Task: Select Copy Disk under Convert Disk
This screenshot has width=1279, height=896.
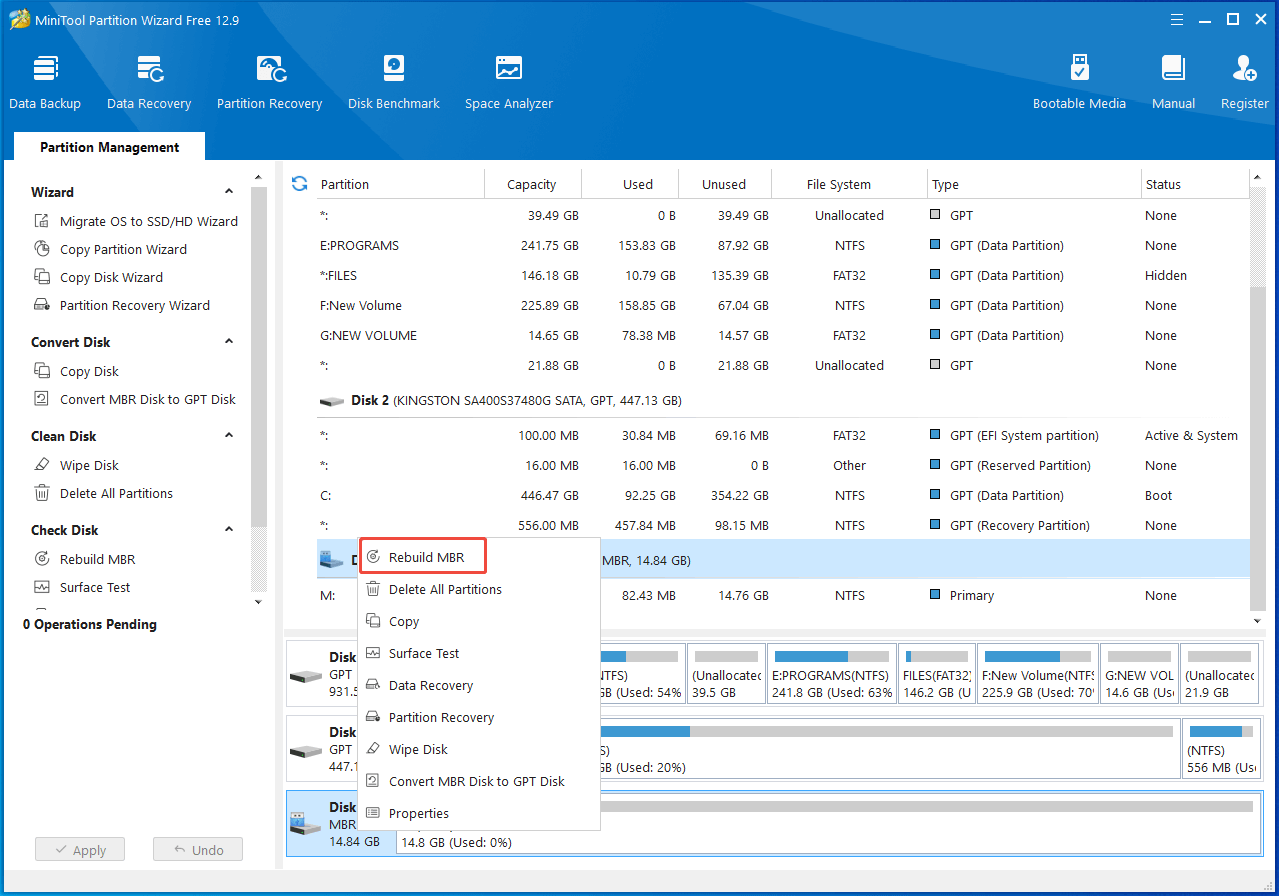Action: click(76, 371)
